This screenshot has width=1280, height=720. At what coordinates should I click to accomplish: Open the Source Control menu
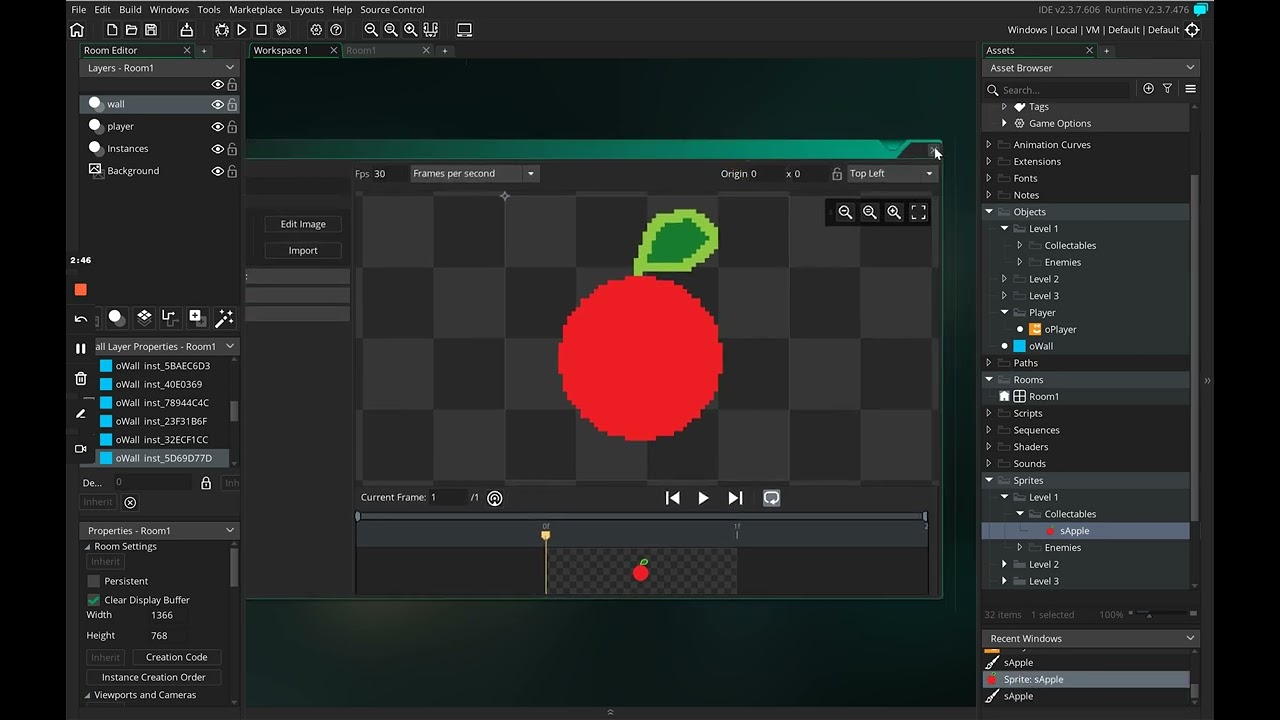pyautogui.click(x=392, y=10)
